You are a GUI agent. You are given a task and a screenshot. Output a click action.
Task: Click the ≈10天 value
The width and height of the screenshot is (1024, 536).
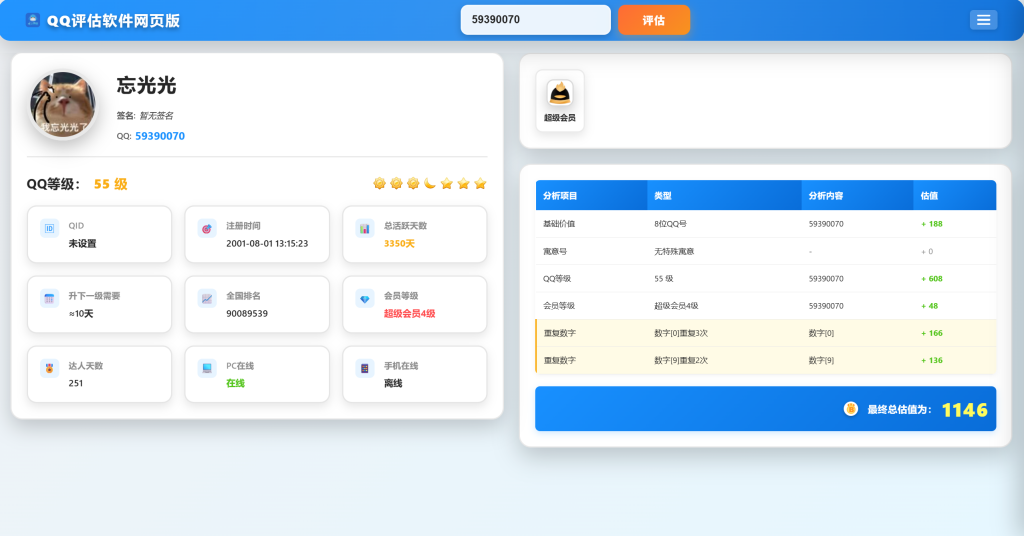pyautogui.click(x=81, y=313)
